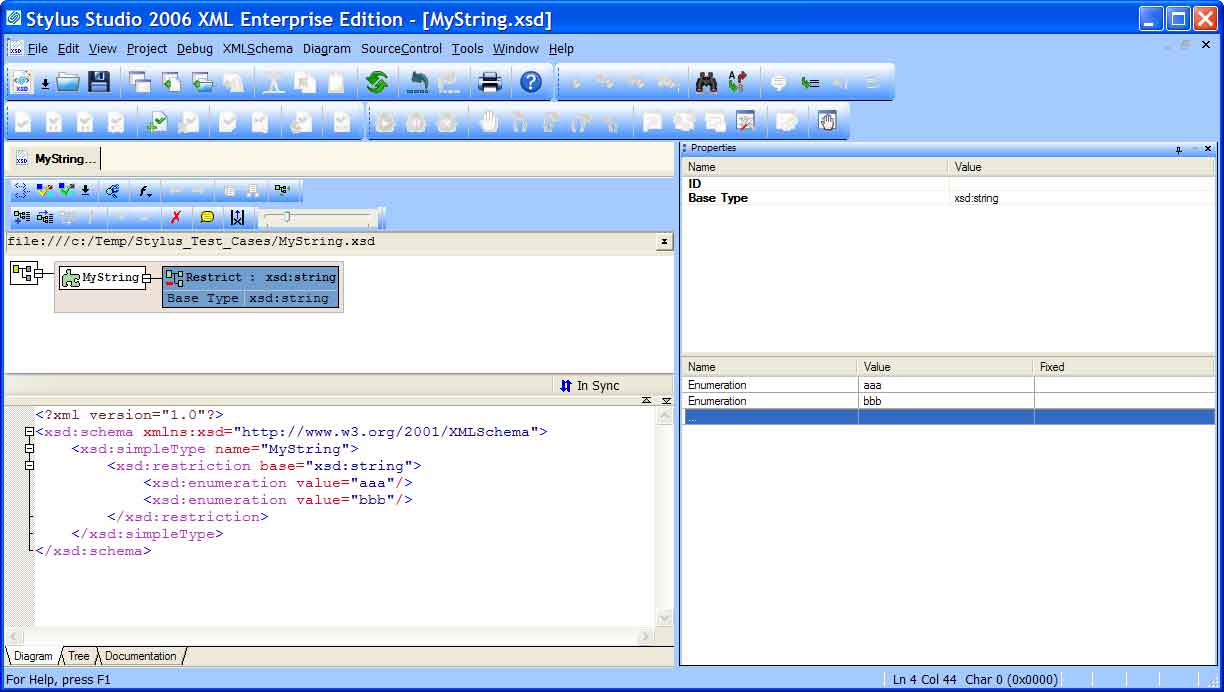Switch to the Tree tab
This screenshot has height=692, width=1224.
coord(78,656)
